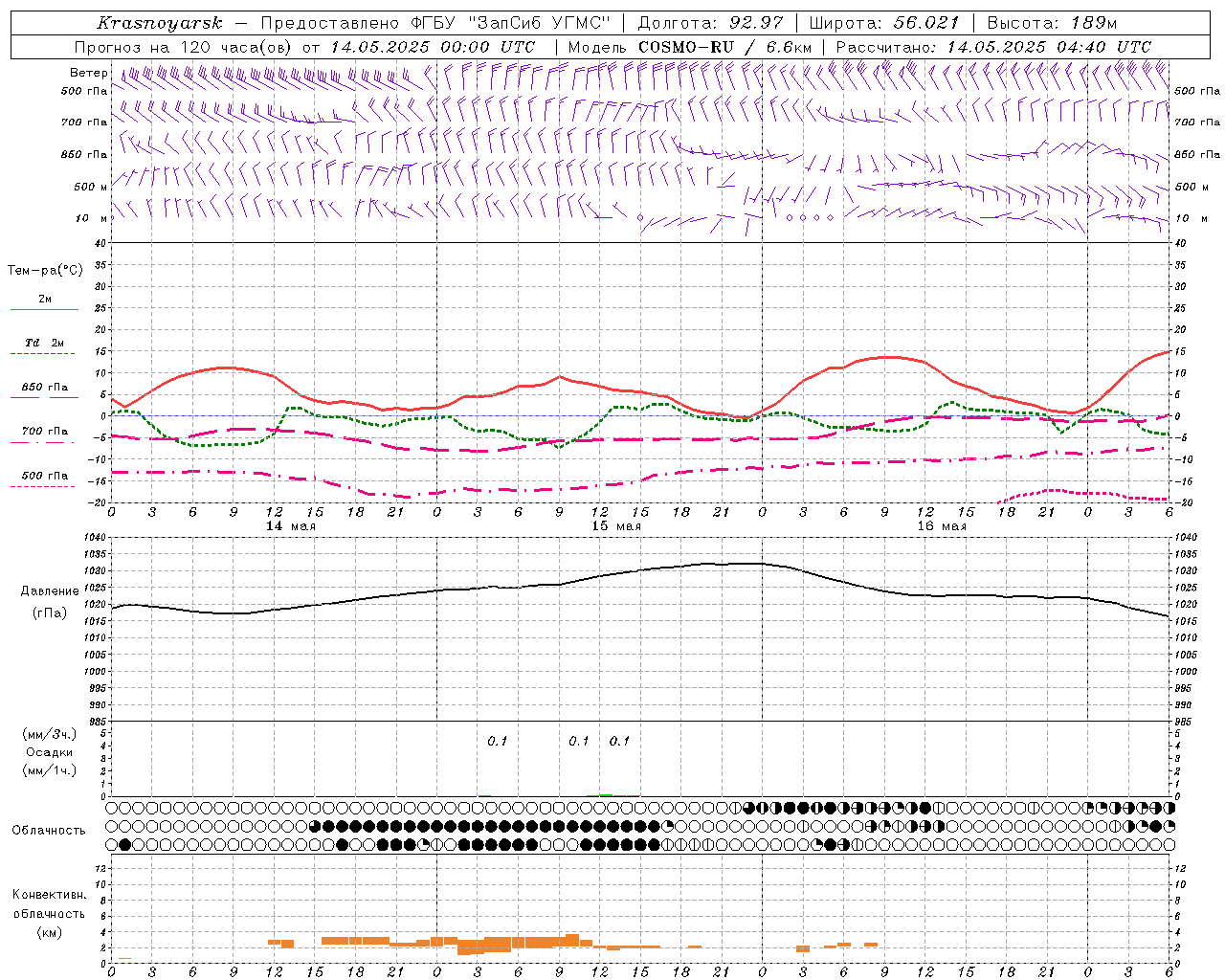
Task: Click the 15 мая date label
Action: coord(615,526)
